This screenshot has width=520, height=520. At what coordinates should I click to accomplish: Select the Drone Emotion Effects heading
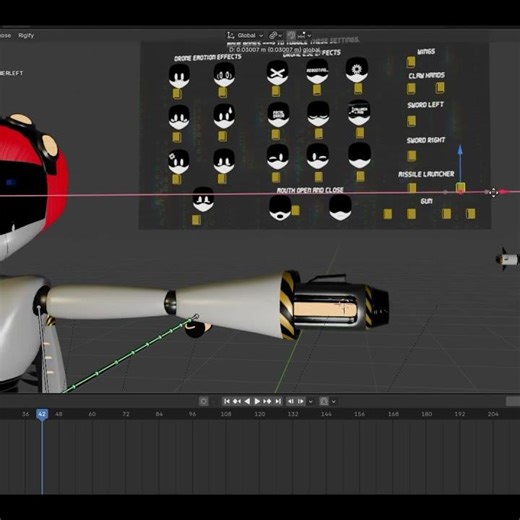208,58
